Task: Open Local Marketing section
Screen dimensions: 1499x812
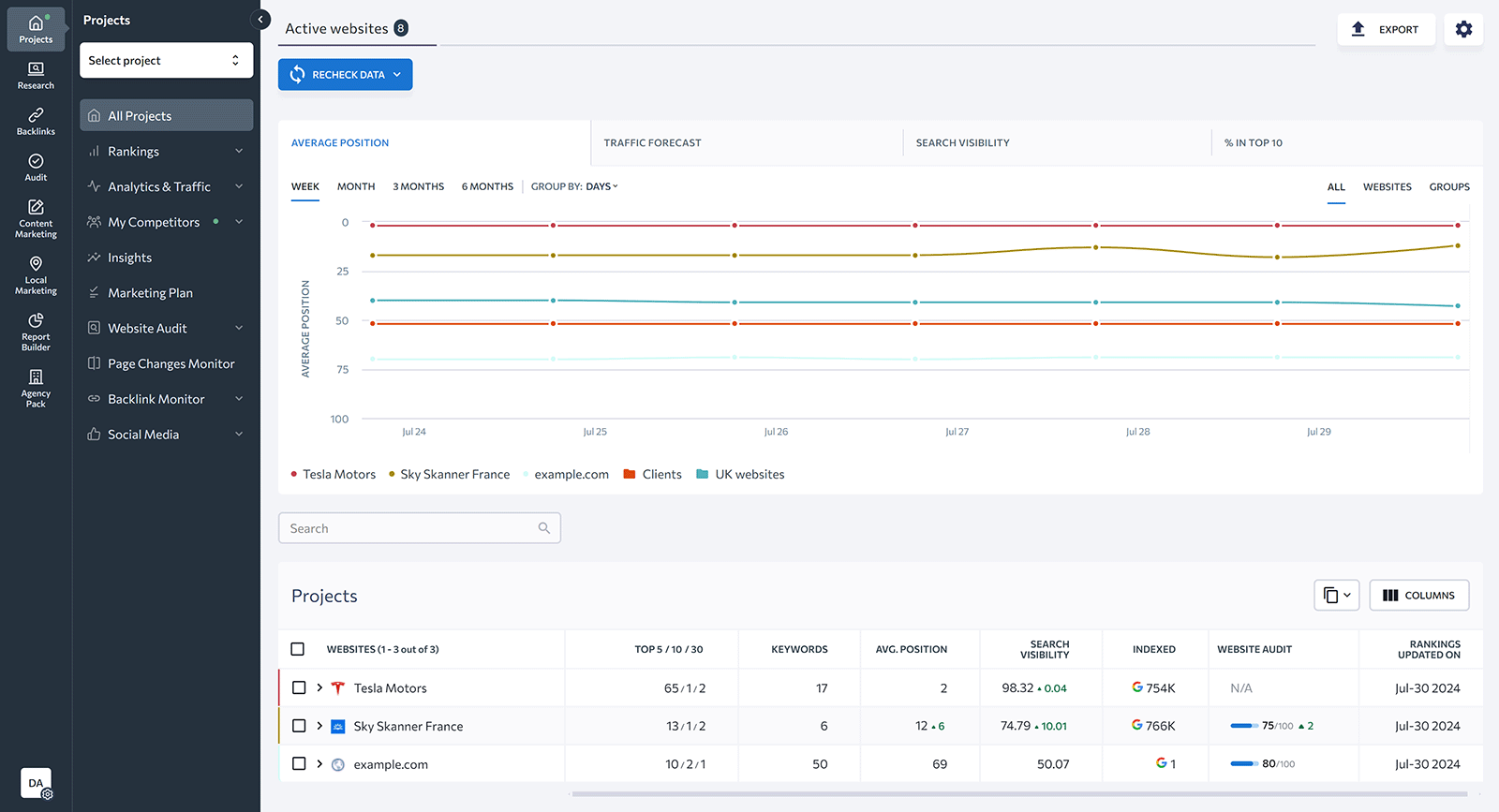Action: [x=36, y=275]
